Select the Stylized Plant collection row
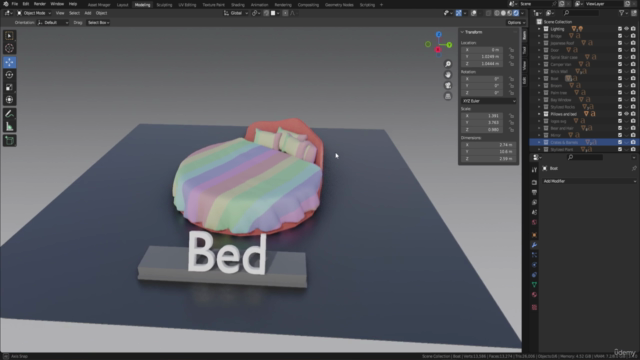 (x=584, y=149)
